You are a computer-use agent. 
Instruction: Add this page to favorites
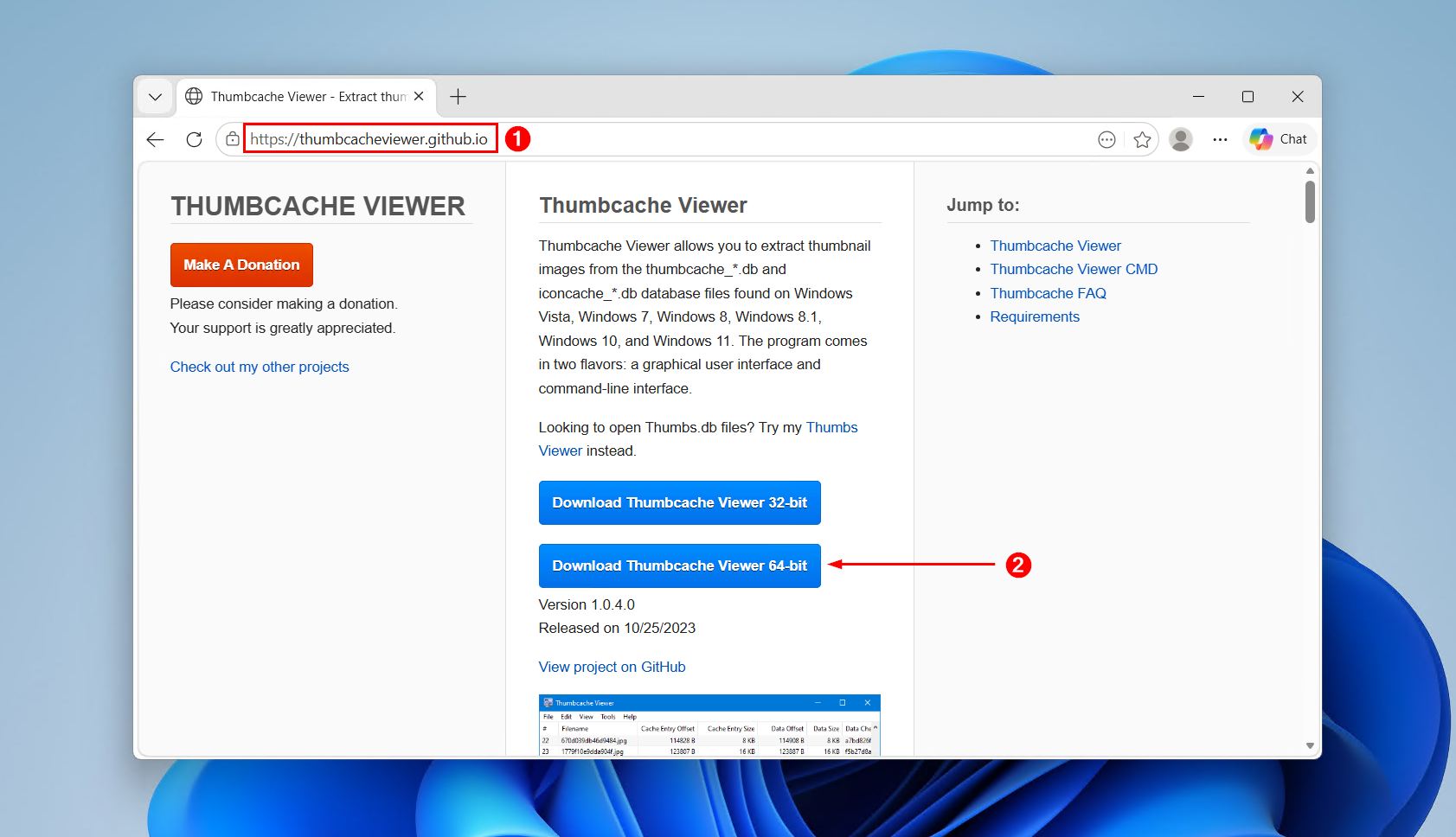point(1142,139)
